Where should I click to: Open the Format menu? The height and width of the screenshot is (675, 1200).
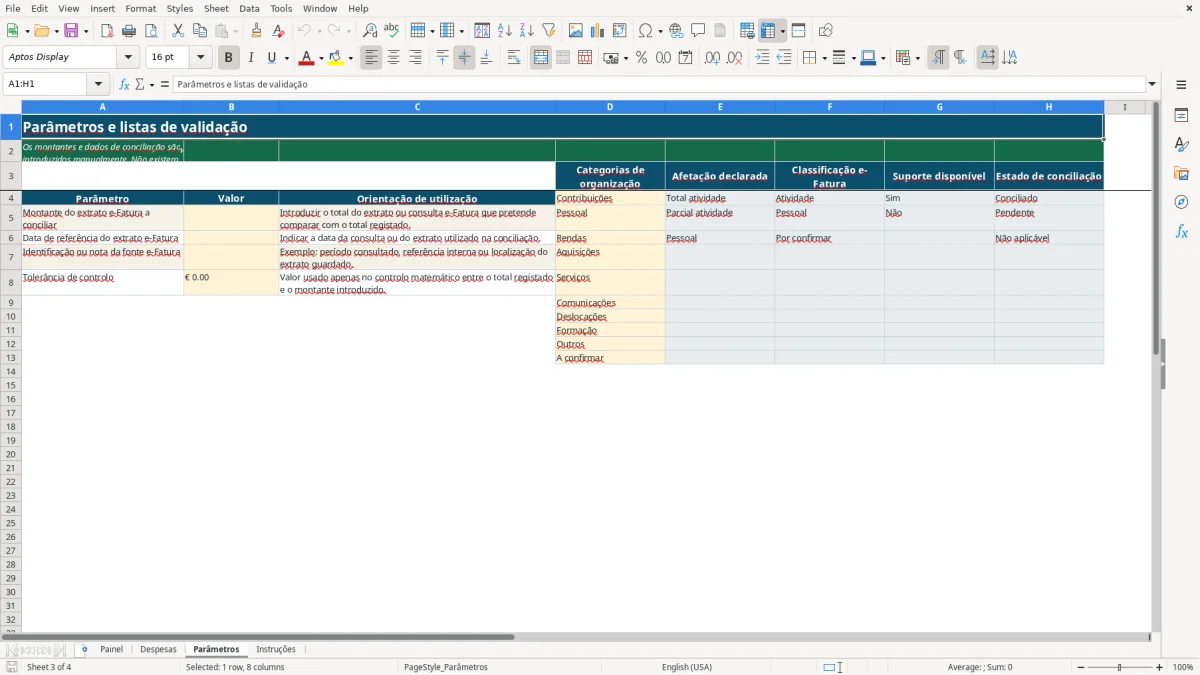[x=141, y=8]
